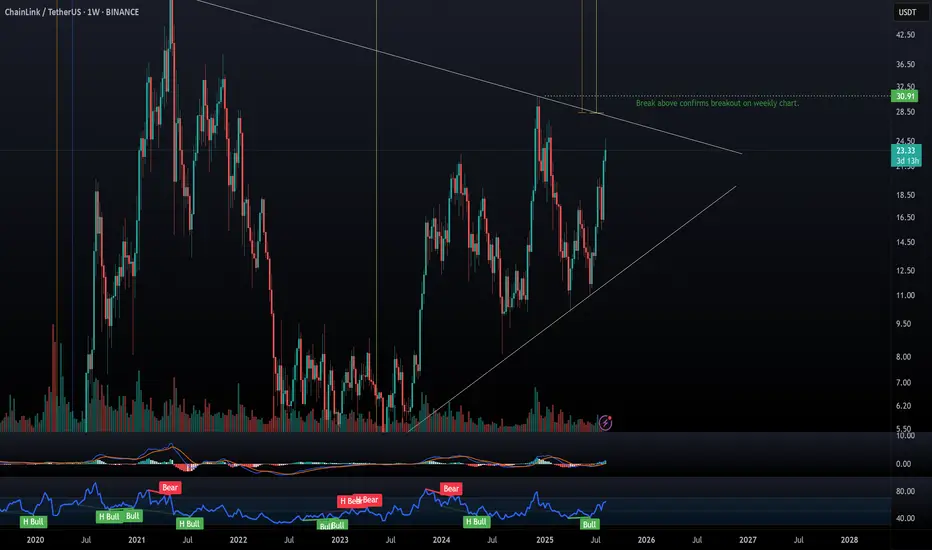Viewport: 932px width, 550px height.
Task: Click the 8.00 price axis label
Action: (903, 357)
